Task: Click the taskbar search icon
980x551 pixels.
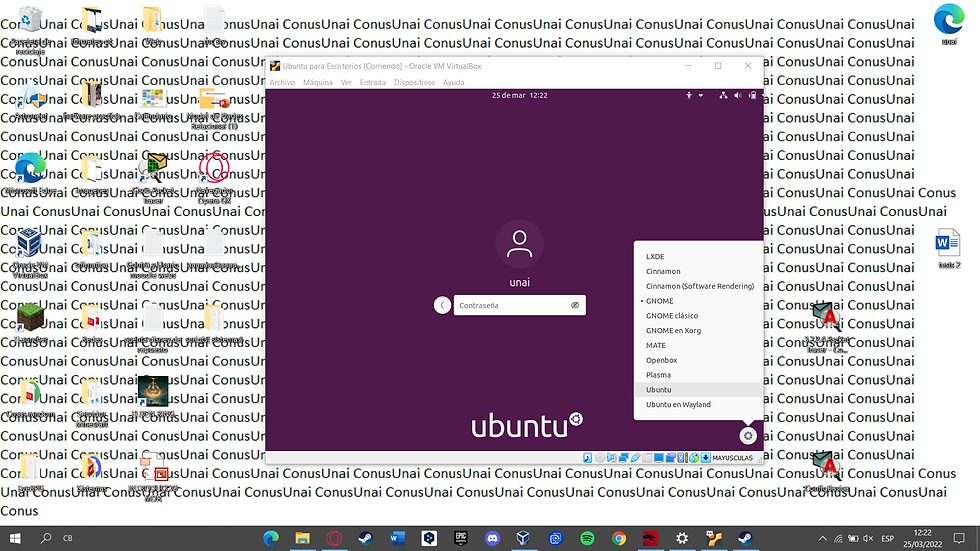Action: coord(46,538)
